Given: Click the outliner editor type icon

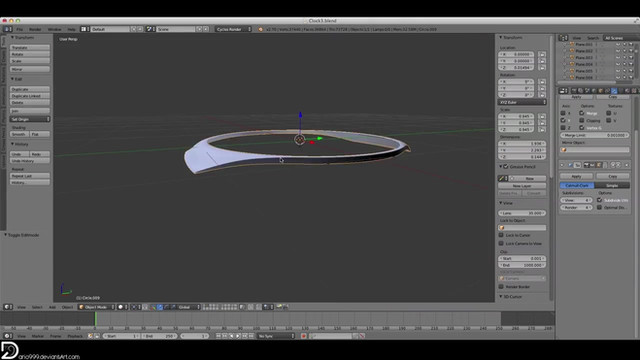Looking at the screenshot, I should pos(564,38).
